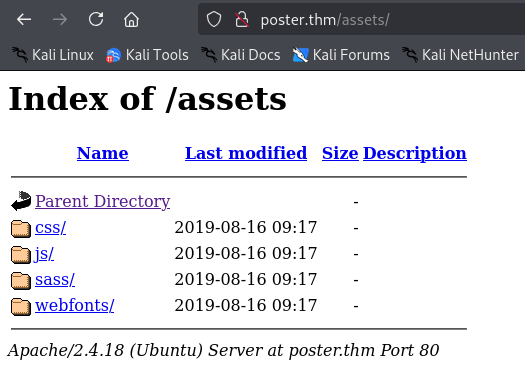Open the sass/ directory link
The height and width of the screenshot is (369, 525).
[x=55, y=279]
